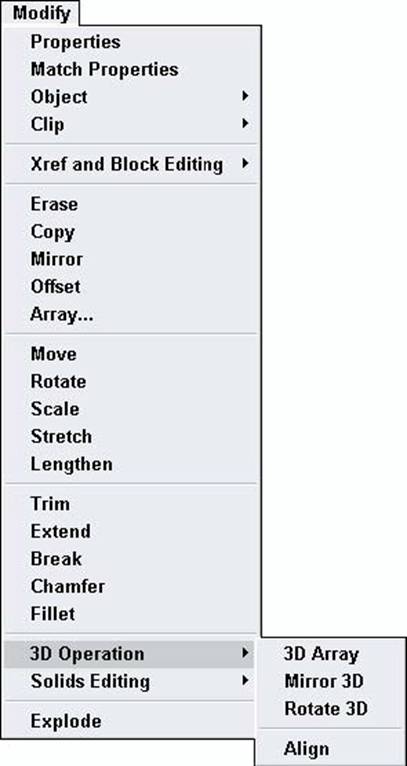Open the Properties menu entry
Screen dimensions: 407x766
(130, 42)
